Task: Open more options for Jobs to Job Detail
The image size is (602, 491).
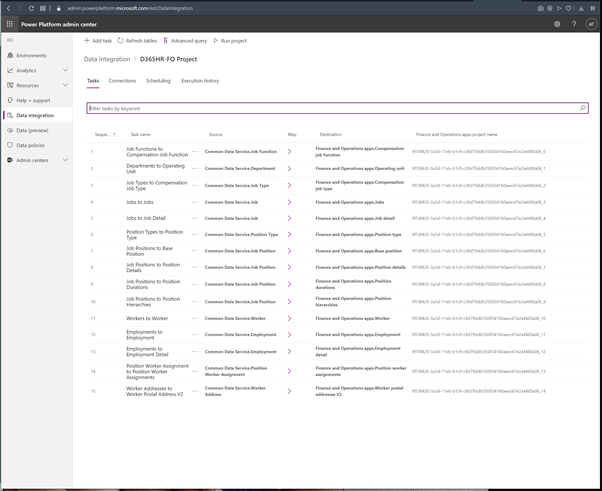Action: [x=195, y=218]
